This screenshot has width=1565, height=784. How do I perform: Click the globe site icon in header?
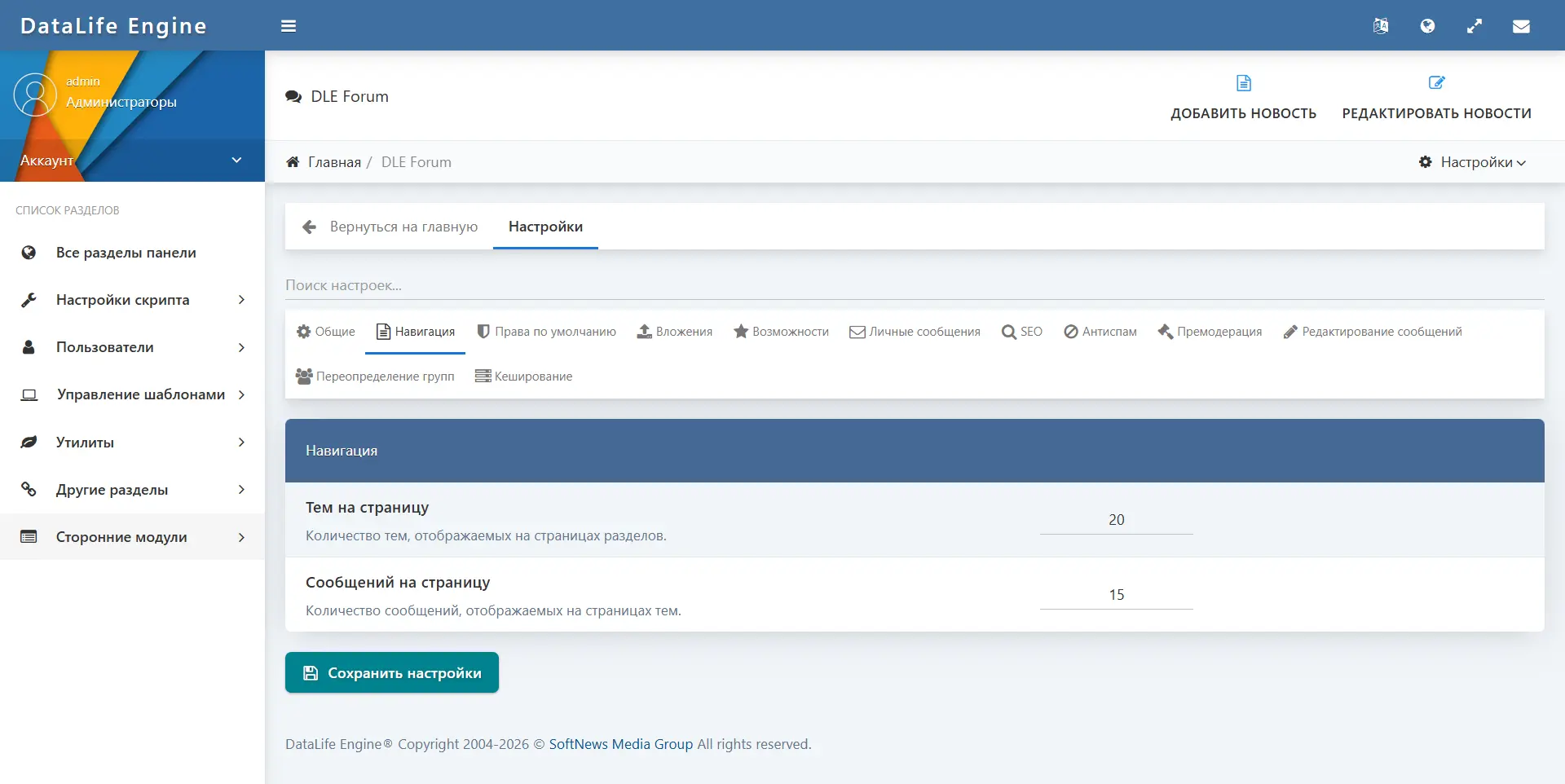coord(1427,26)
